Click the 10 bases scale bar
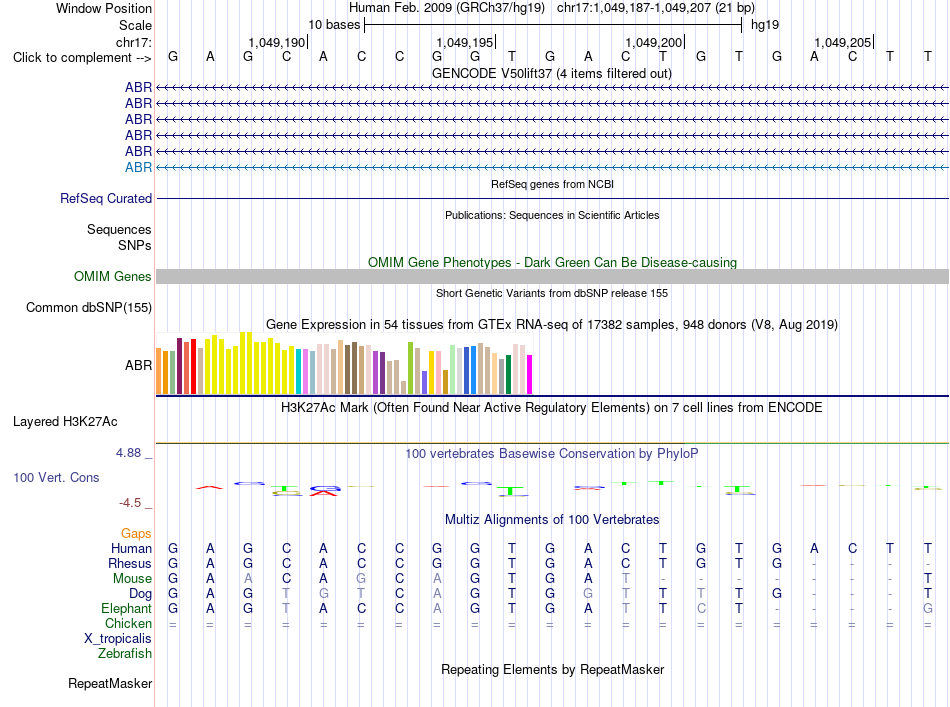The image size is (950, 707). [x=553, y=25]
